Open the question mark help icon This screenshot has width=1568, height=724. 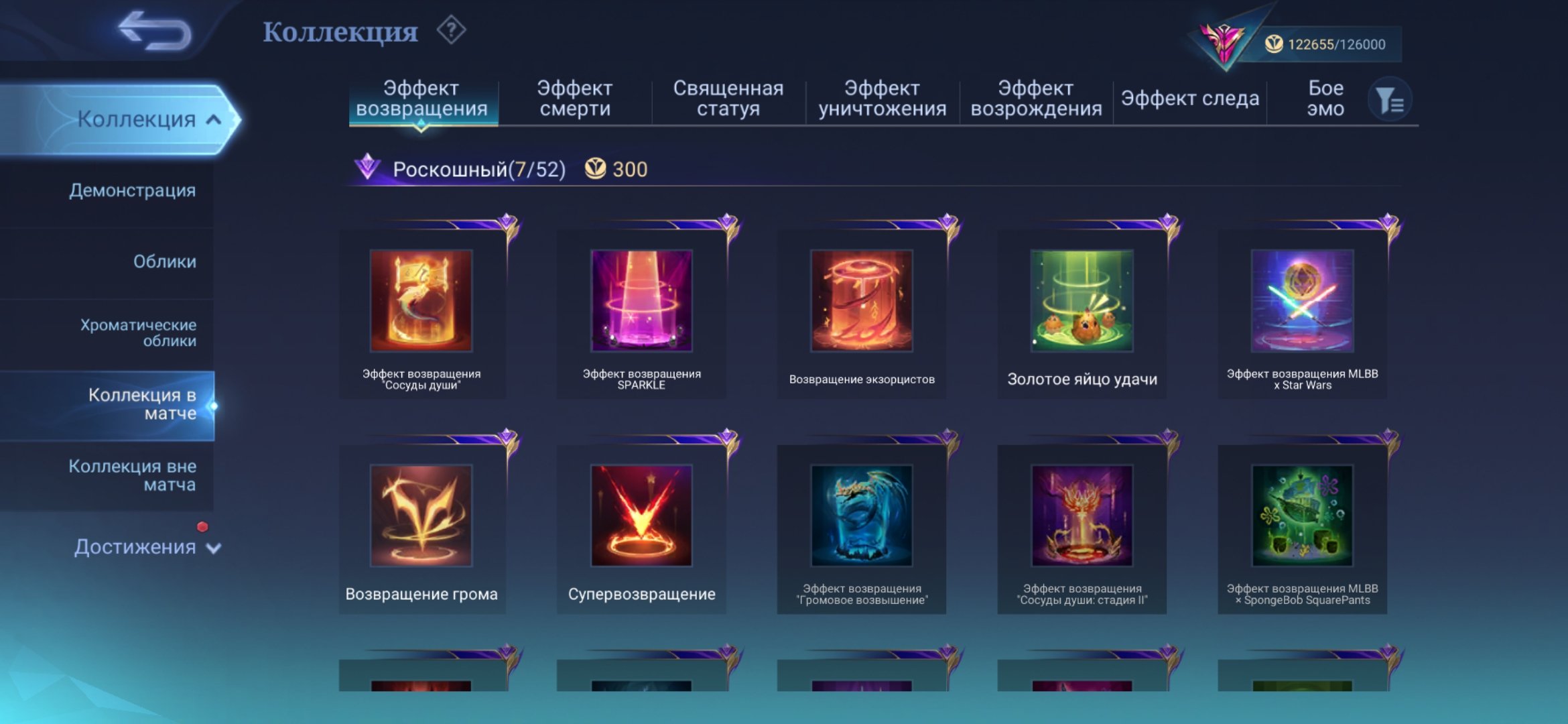click(x=451, y=30)
